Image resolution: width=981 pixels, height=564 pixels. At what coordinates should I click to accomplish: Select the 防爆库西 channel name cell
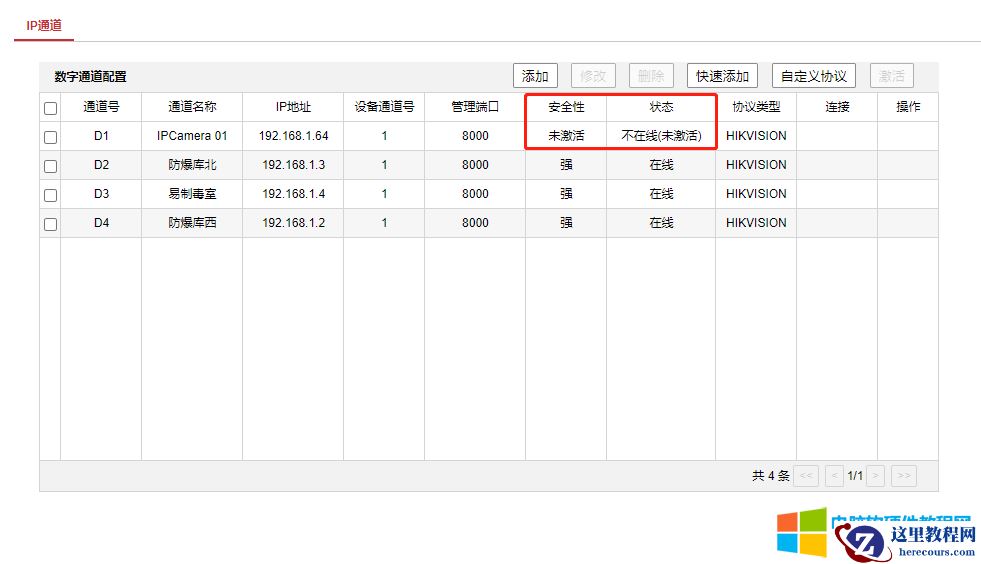click(x=192, y=223)
